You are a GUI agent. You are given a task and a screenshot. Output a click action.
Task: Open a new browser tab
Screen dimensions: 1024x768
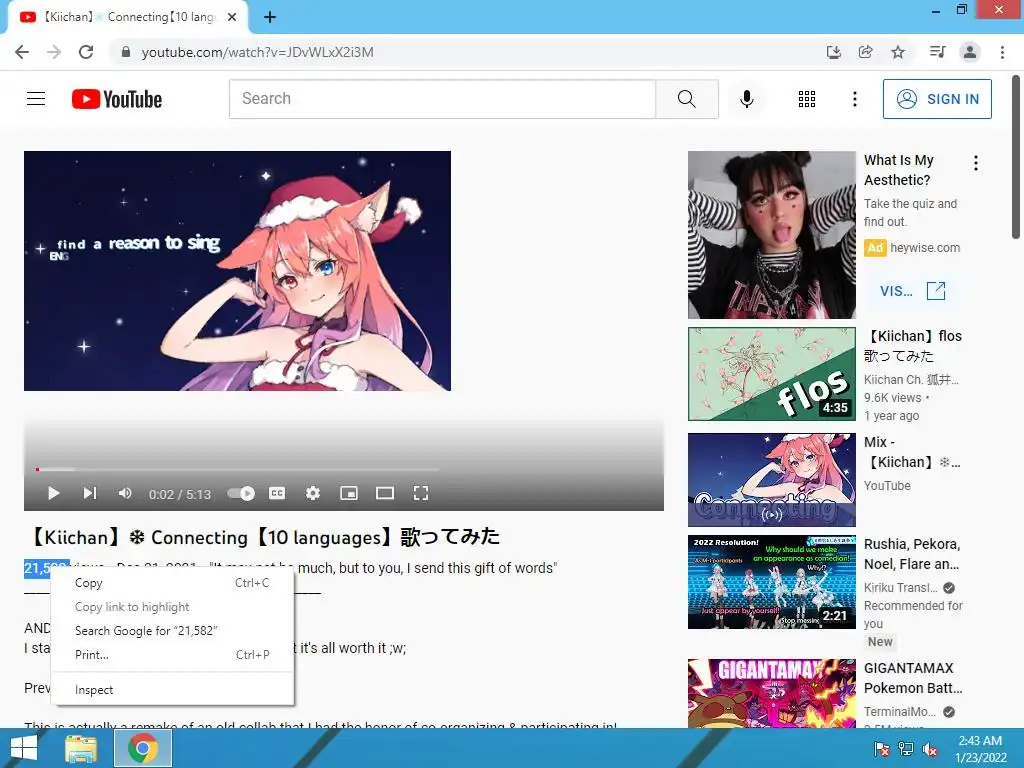pyautogui.click(x=270, y=18)
